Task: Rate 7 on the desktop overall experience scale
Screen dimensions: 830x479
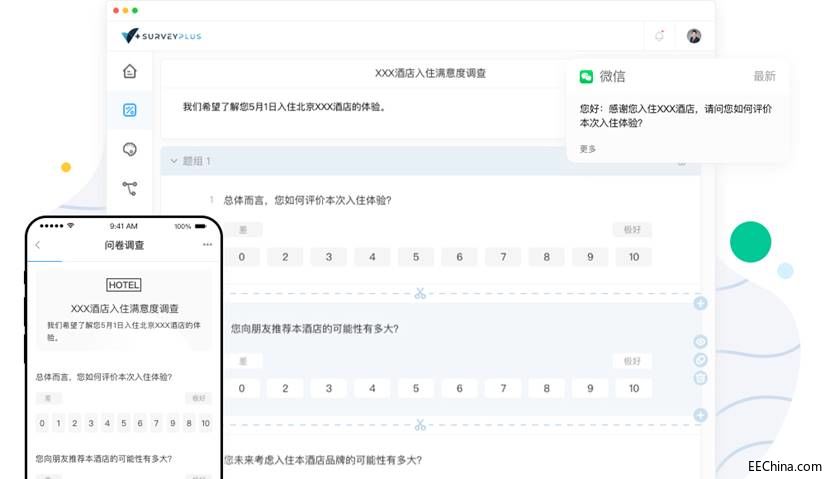Action: [x=503, y=257]
